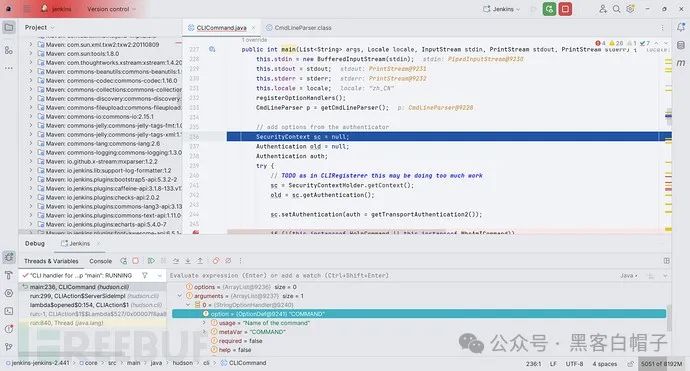
Task: Open the Version control dropdown
Action: pyautogui.click(x=111, y=9)
